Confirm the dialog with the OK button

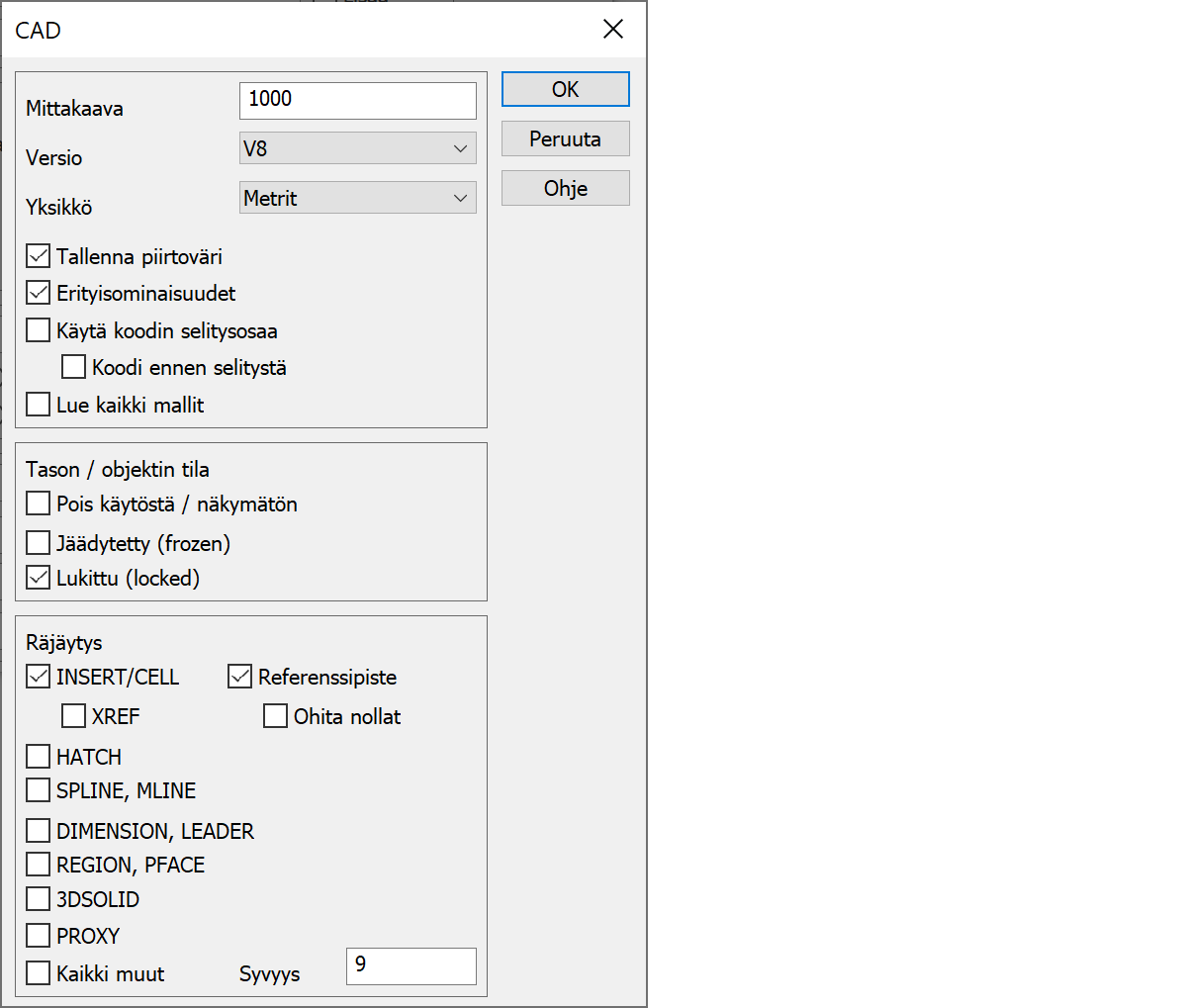pos(565,89)
